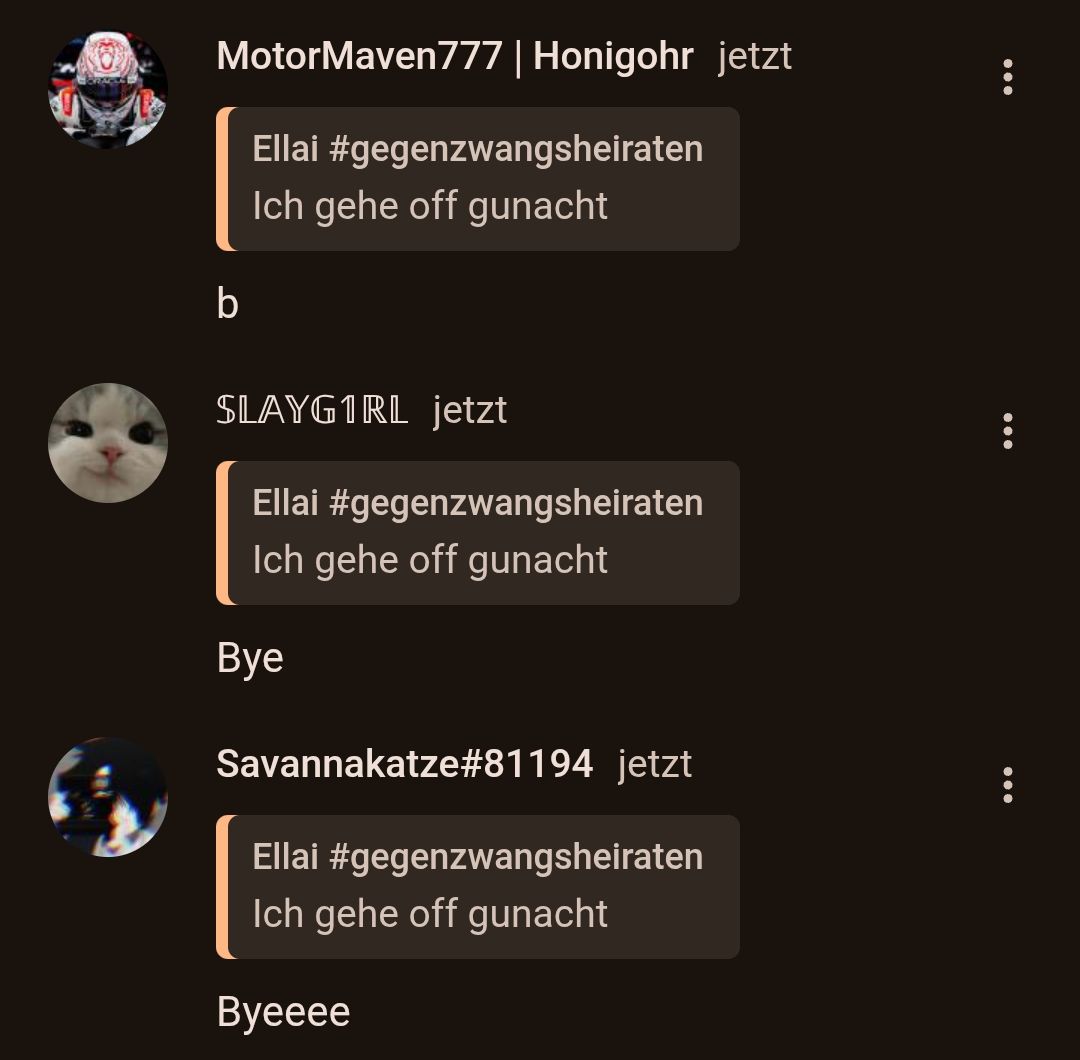
Task: Open three-dot menu on Savannakatze#81194's message
Action: click(x=1007, y=785)
